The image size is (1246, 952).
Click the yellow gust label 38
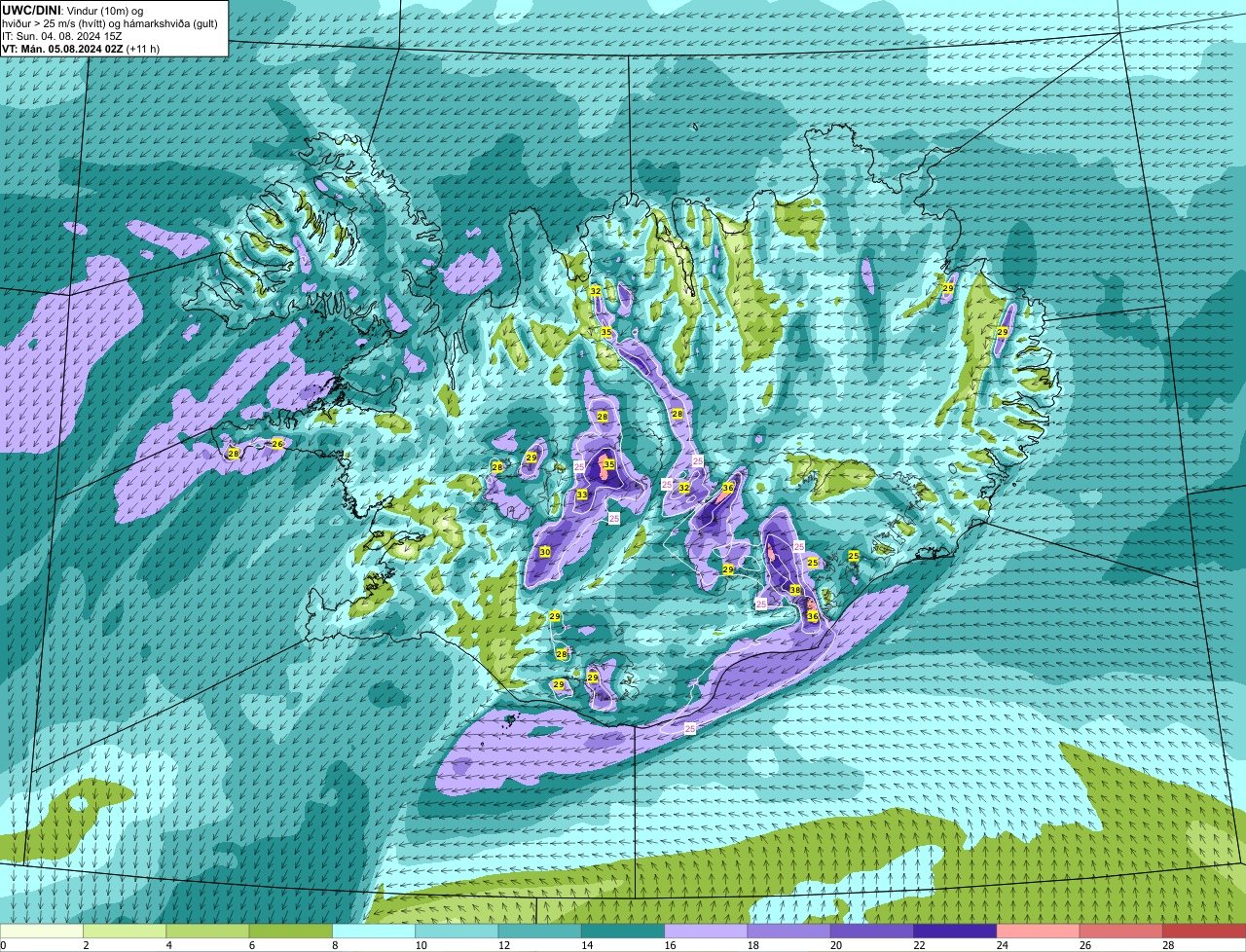pos(795,590)
